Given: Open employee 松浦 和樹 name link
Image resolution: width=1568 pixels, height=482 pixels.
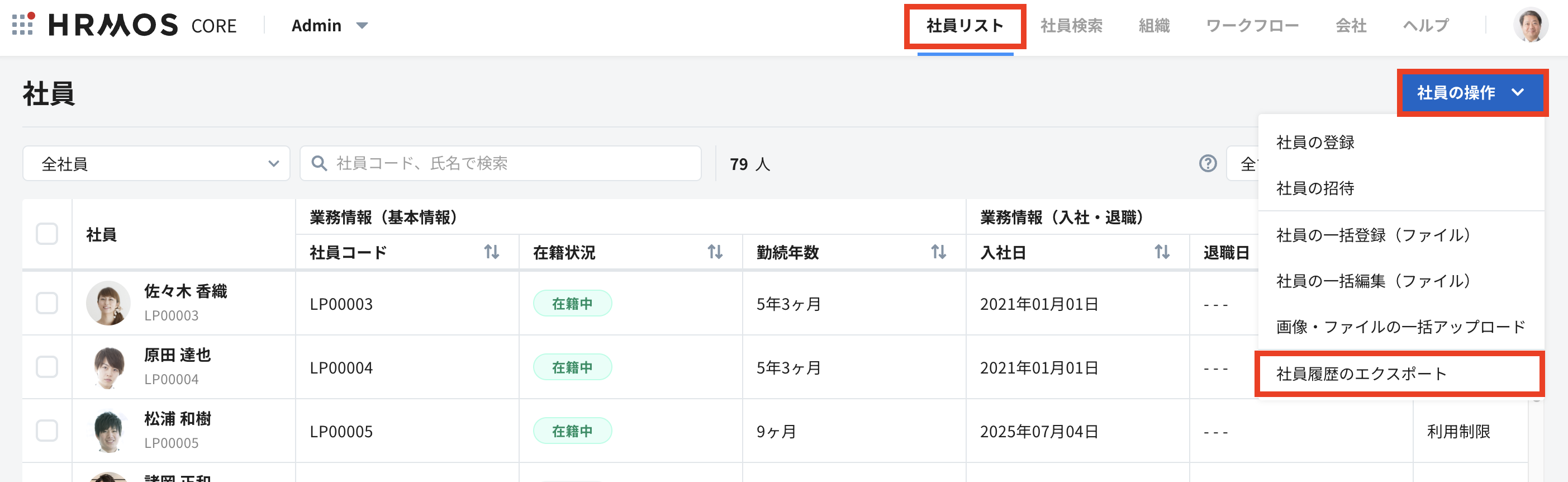Looking at the screenshot, I should click(177, 419).
